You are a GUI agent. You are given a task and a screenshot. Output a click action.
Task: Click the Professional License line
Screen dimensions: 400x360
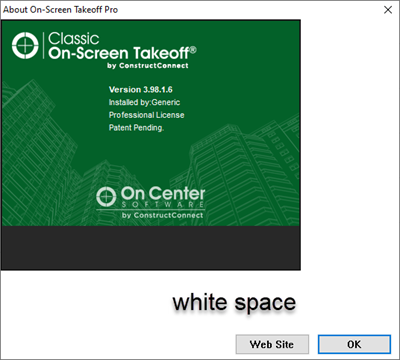point(146,115)
